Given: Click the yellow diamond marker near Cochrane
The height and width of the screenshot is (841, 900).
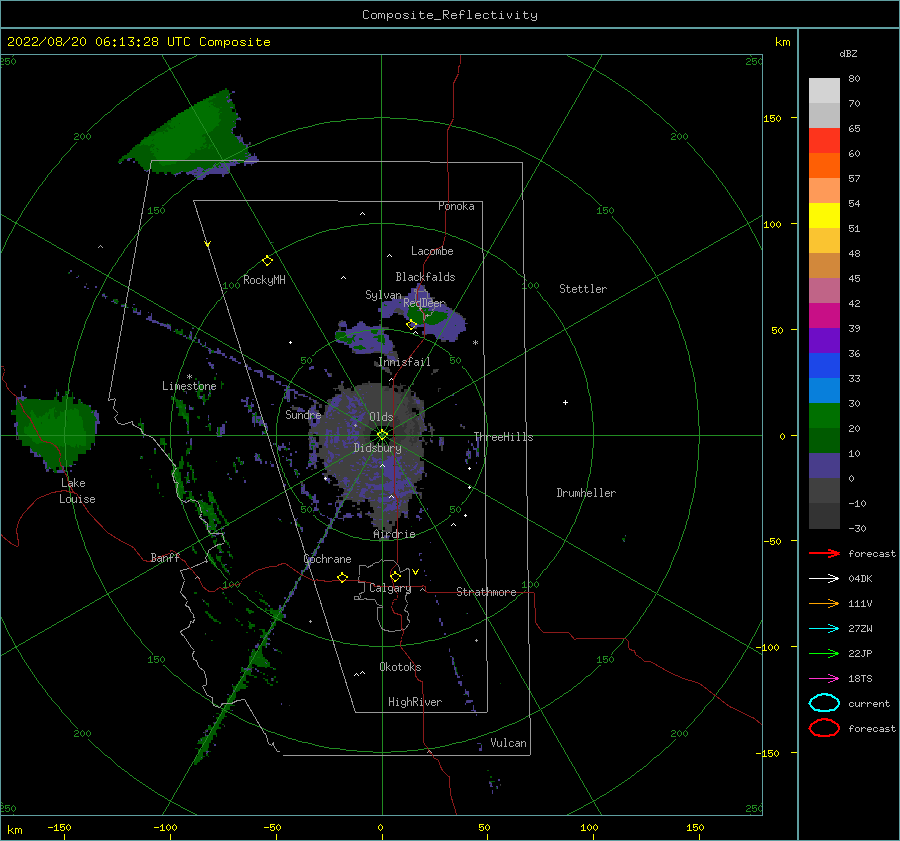Looking at the screenshot, I should click(x=342, y=577).
